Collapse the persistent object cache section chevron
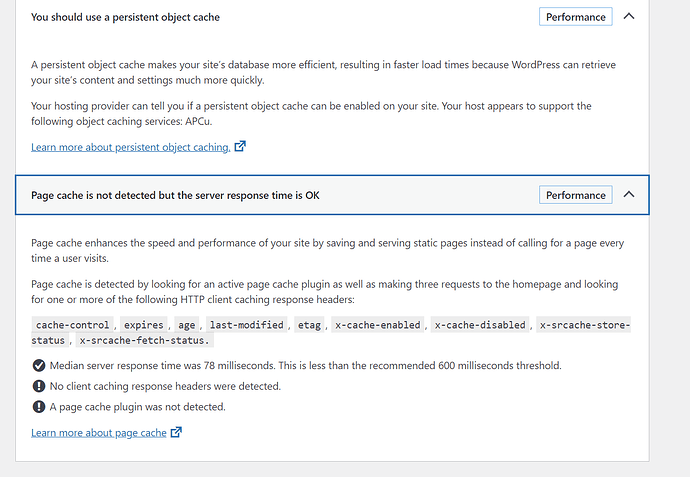Viewport: 690px width, 477px height. 629,17
